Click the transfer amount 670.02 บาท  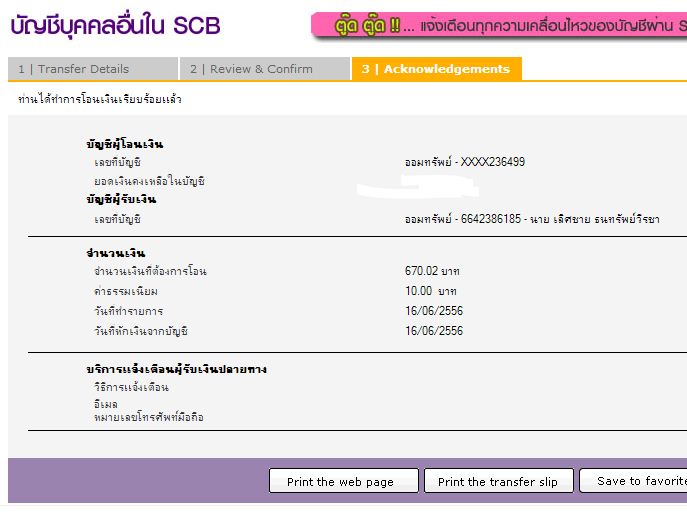point(432,271)
